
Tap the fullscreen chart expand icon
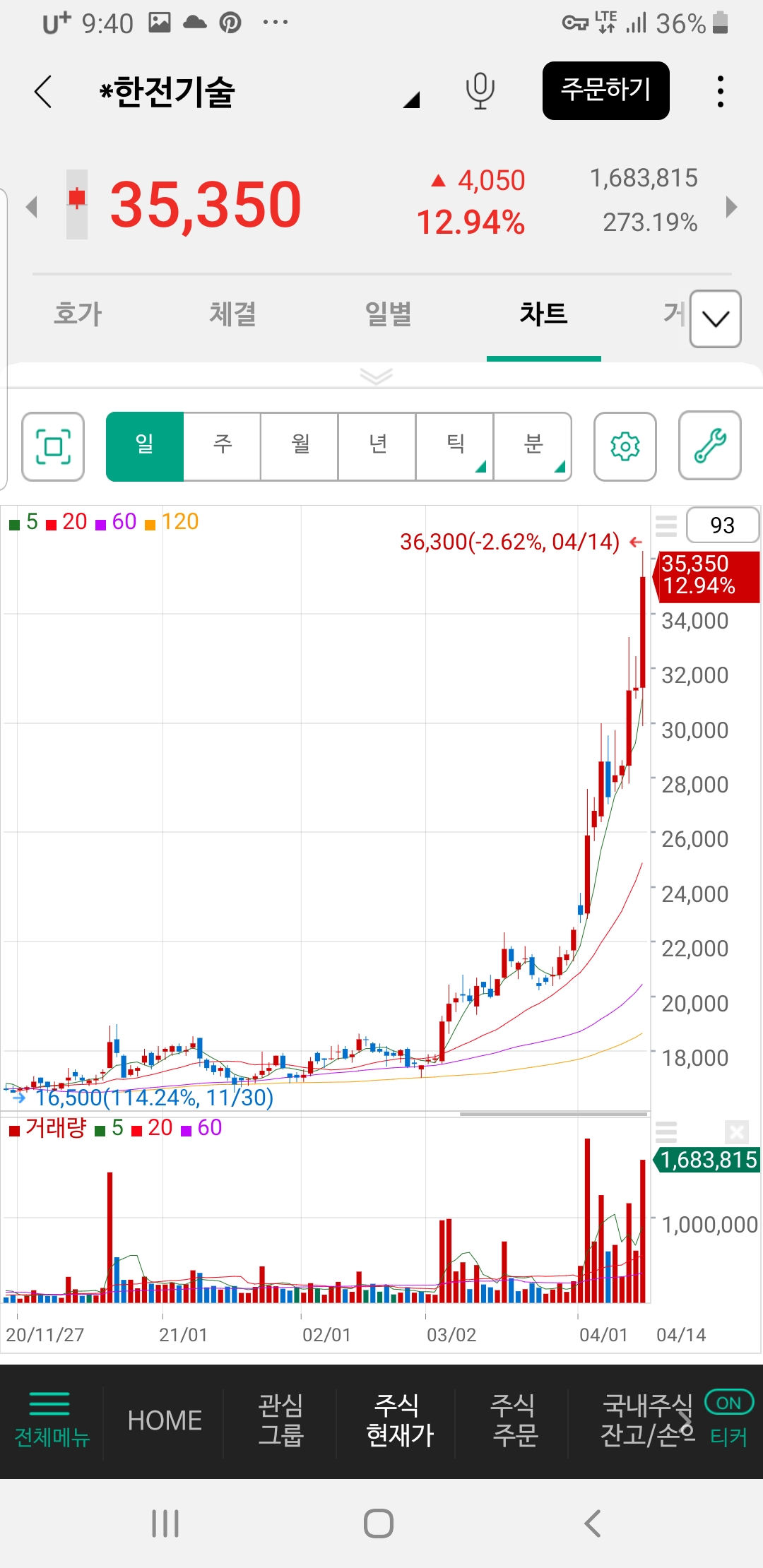[53, 447]
